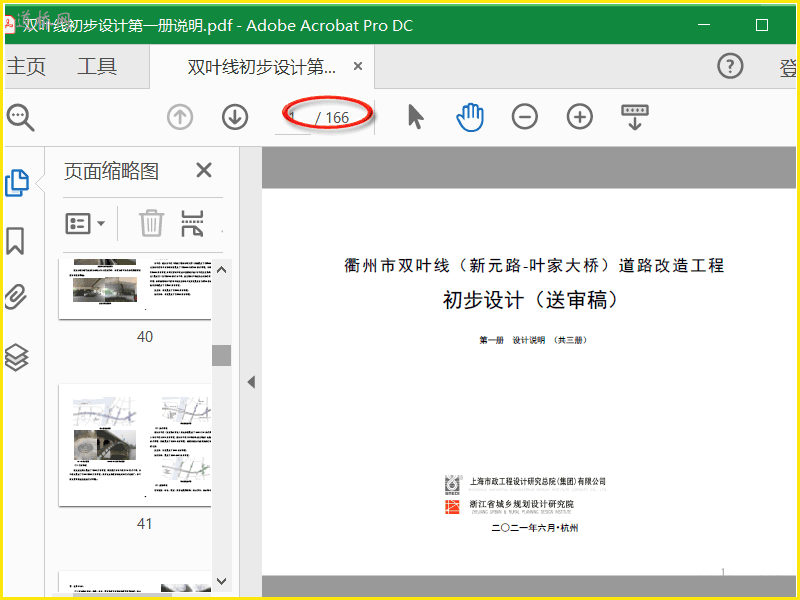The image size is (800, 600).
Task: Go to next page arrow
Action: [235, 117]
